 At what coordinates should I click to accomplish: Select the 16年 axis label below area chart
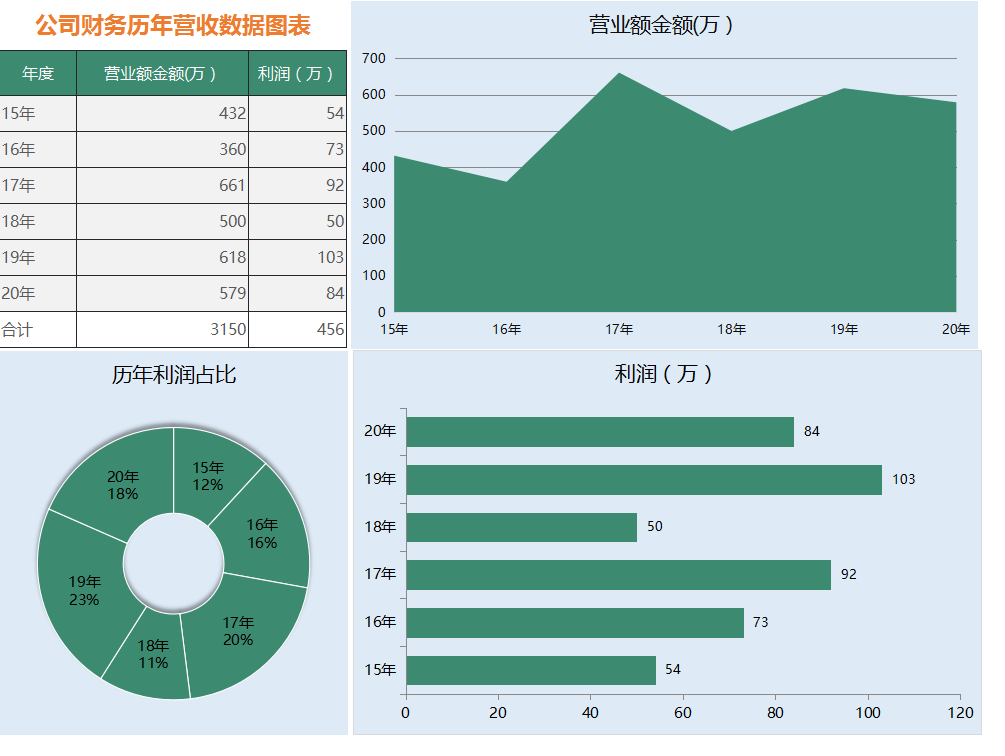pos(506,327)
